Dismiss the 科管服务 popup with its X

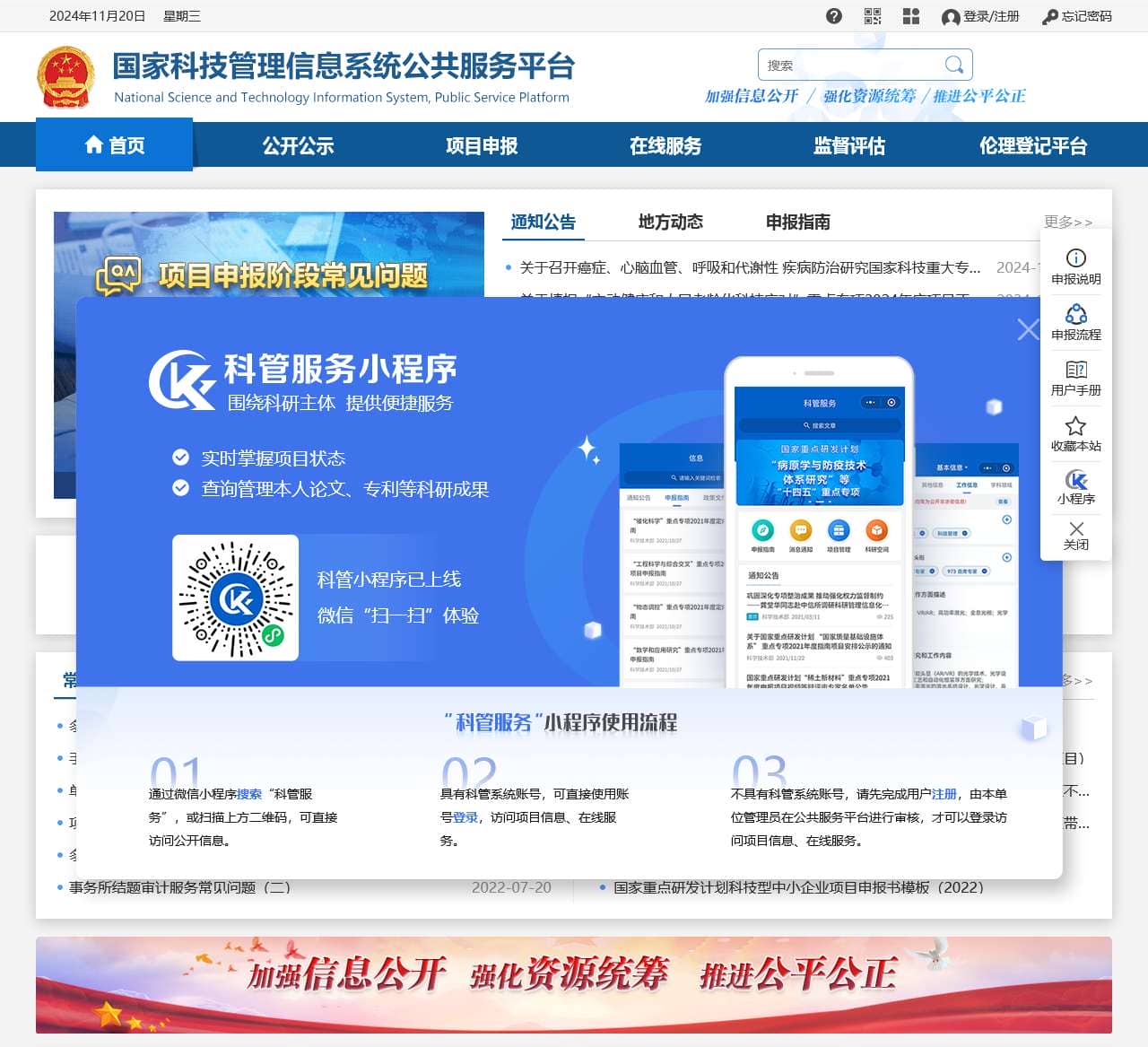[x=1028, y=329]
